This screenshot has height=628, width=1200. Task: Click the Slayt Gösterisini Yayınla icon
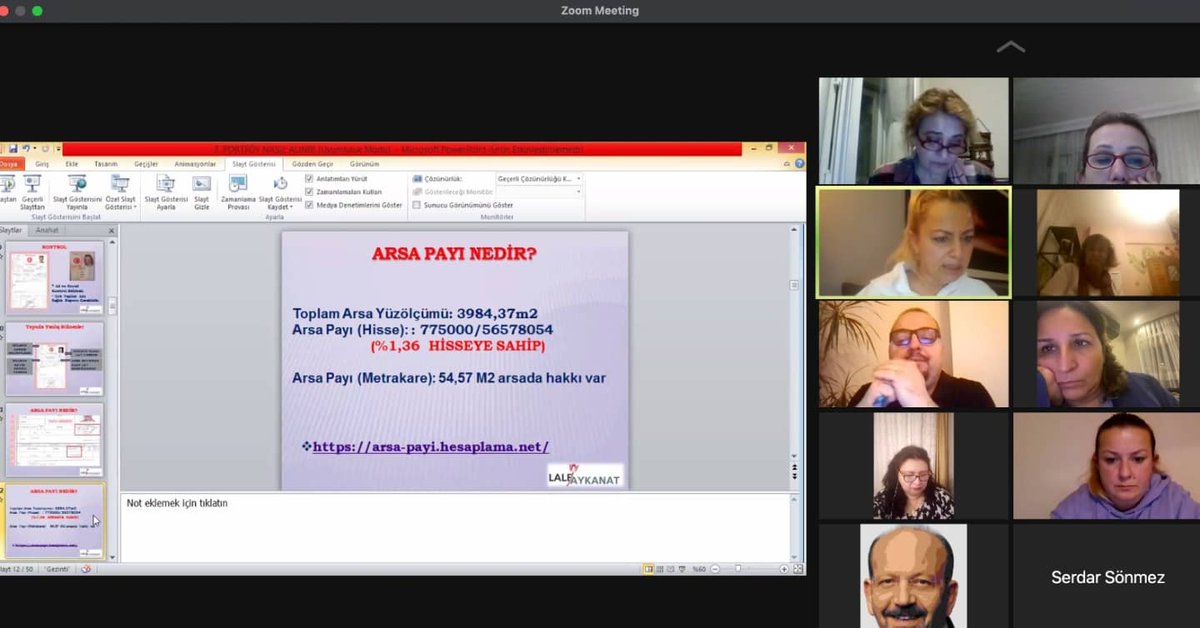(77, 184)
